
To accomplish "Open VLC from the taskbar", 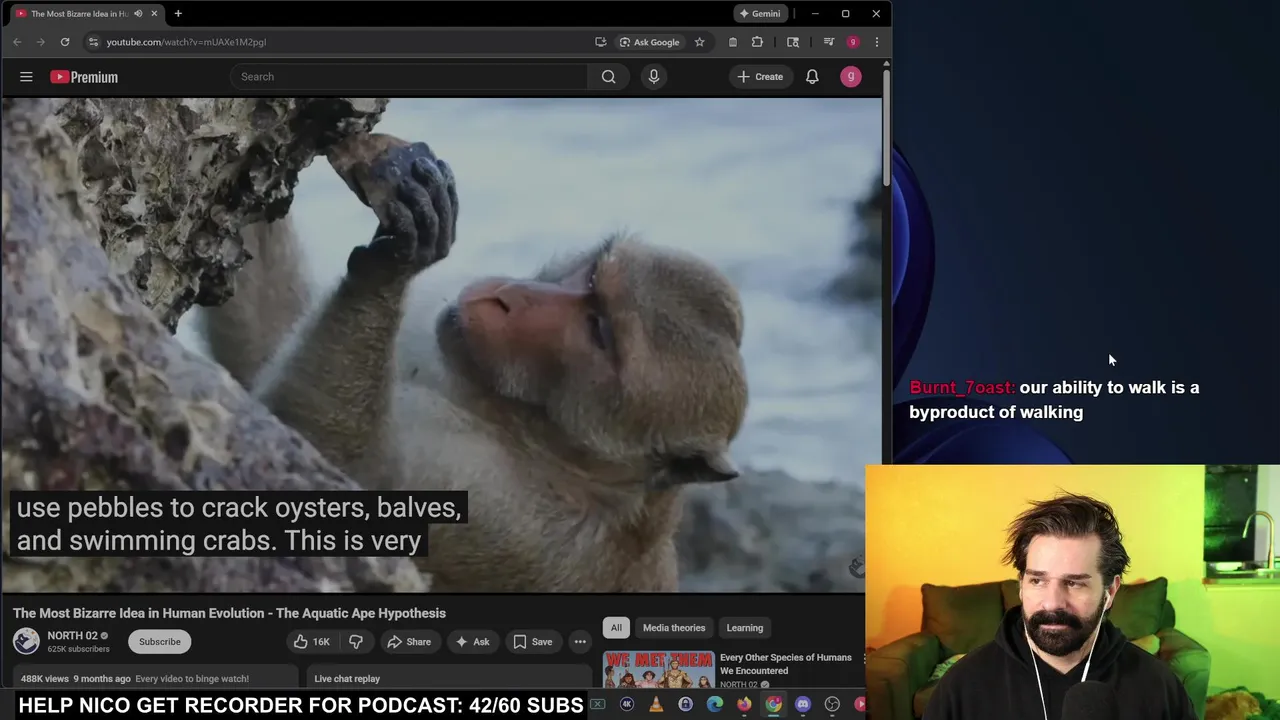I will [656, 705].
